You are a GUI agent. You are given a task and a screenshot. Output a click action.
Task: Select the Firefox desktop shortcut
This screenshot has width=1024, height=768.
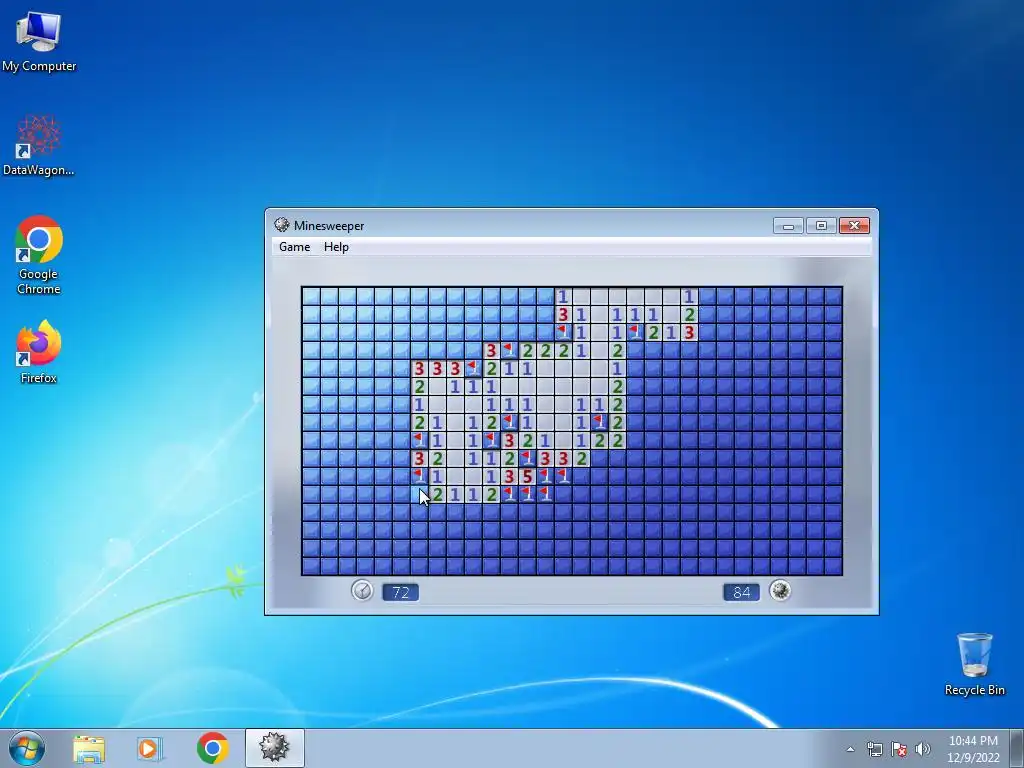[x=39, y=352]
